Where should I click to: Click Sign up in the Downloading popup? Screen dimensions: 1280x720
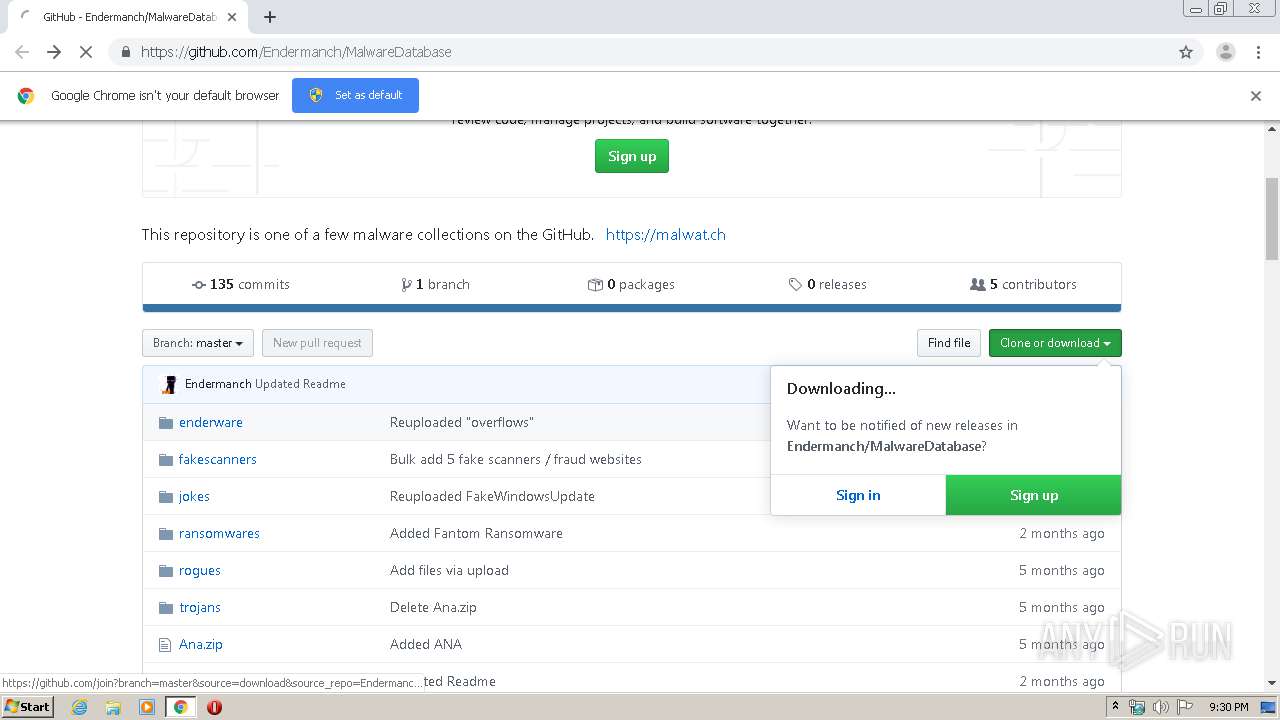point(1034,495)
